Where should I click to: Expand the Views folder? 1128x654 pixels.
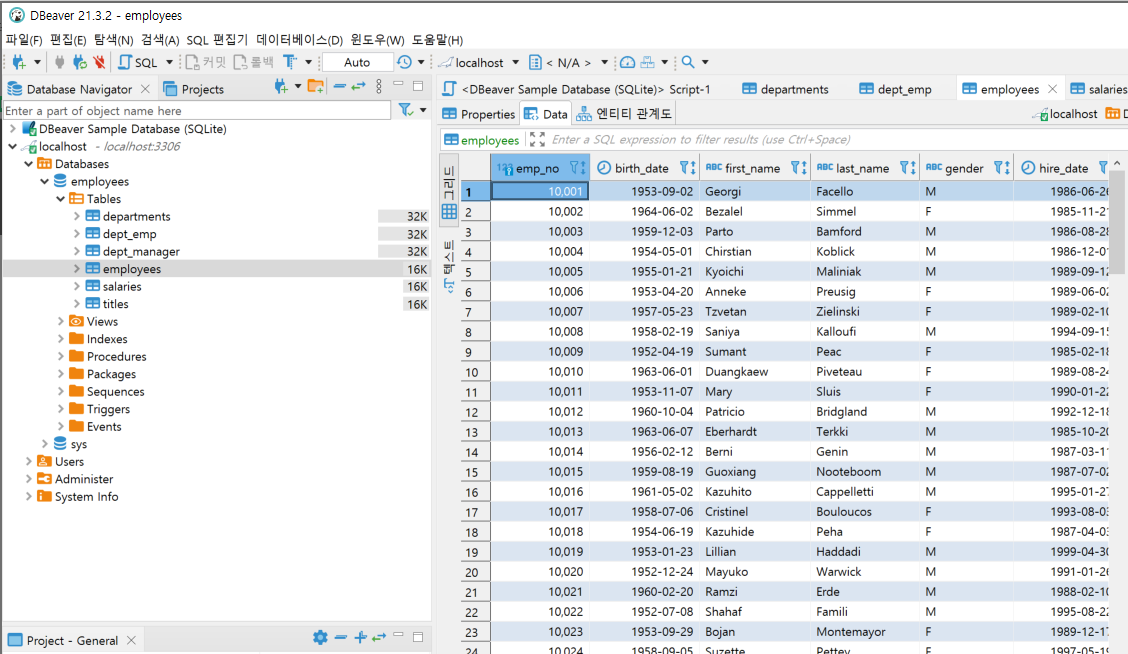(60, 321)
